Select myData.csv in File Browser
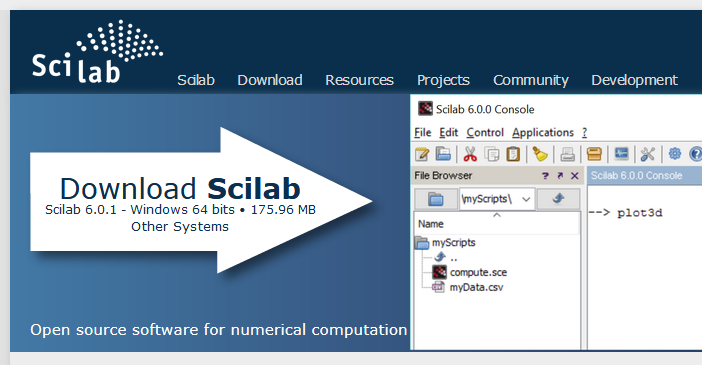702x365 pixels. [x=468, y=287]
